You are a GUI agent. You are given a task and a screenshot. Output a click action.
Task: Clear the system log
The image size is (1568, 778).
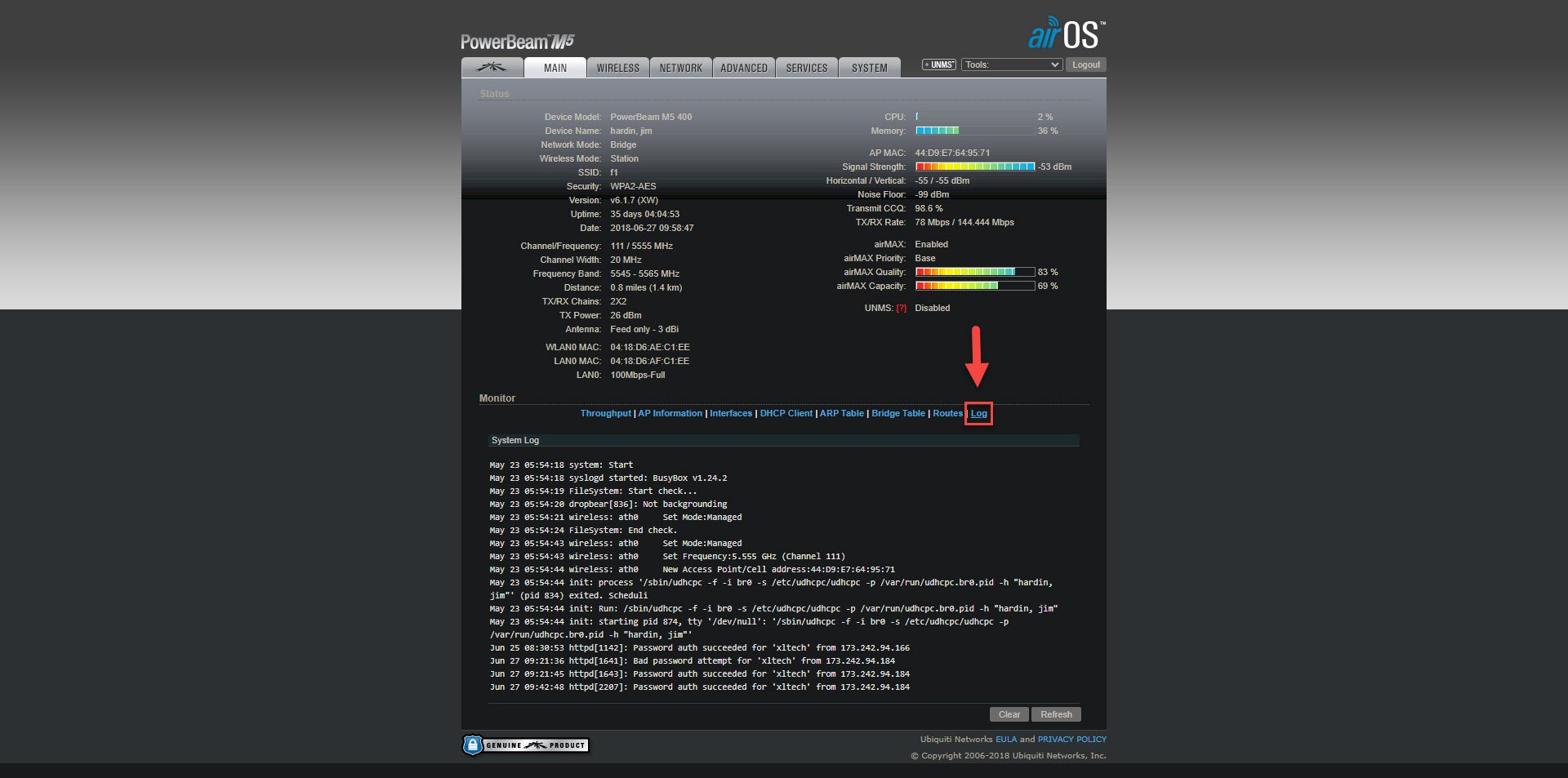(x=1009, y=714)
